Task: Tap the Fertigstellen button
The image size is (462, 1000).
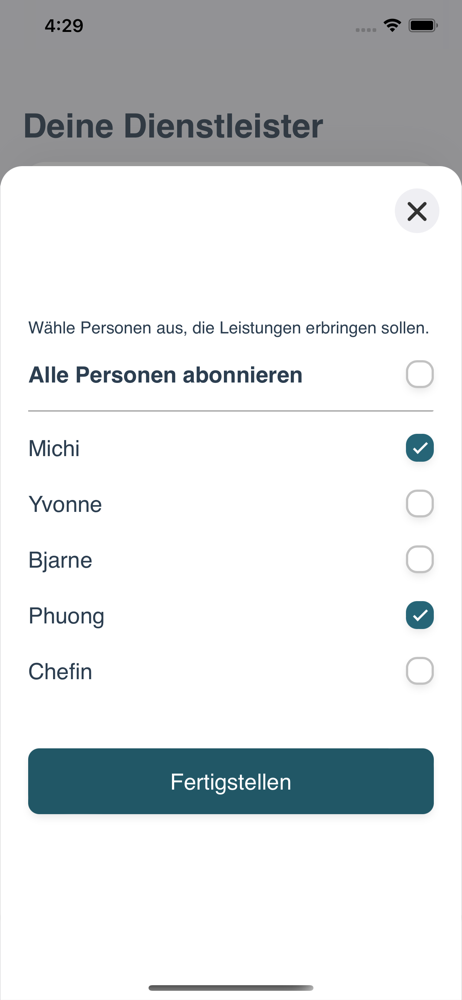Action: point(231,781)
